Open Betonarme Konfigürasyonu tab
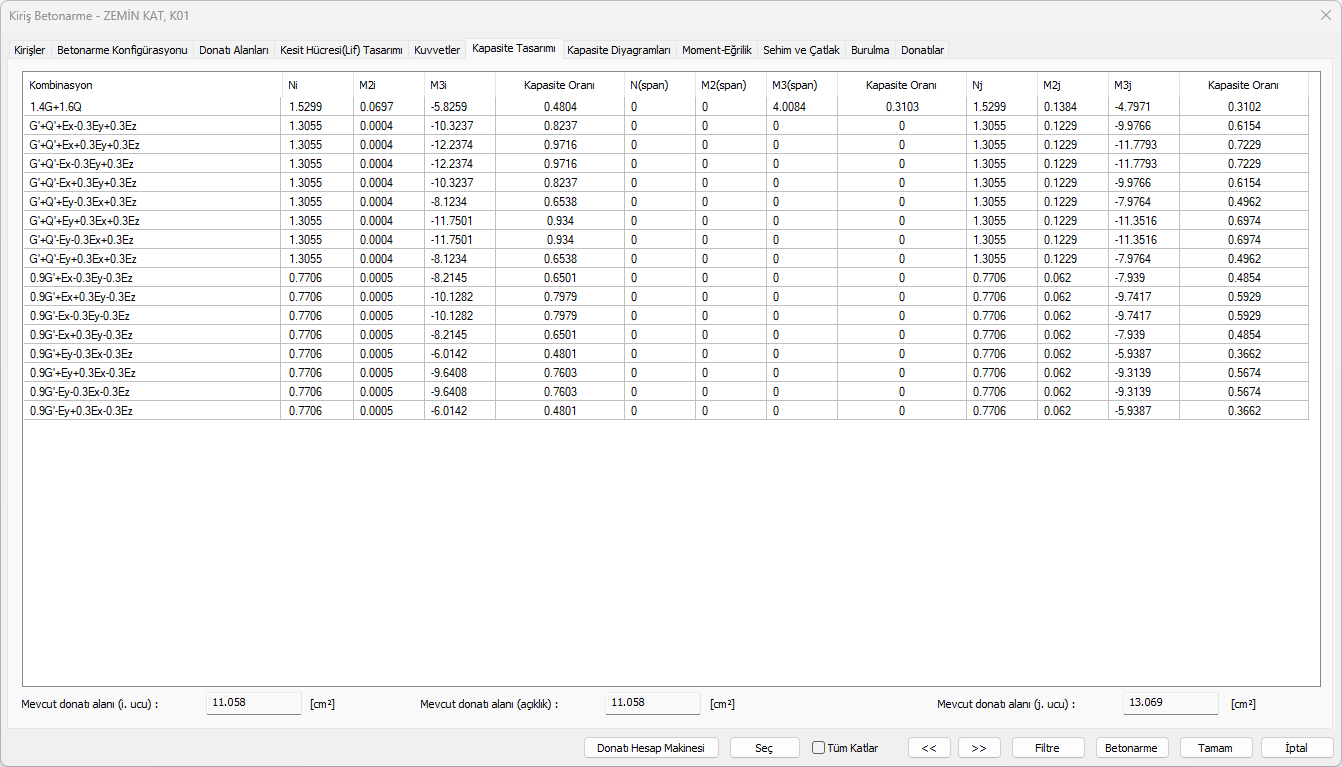The height and width of the screenshot is (767, 1342). click(121, 50)
